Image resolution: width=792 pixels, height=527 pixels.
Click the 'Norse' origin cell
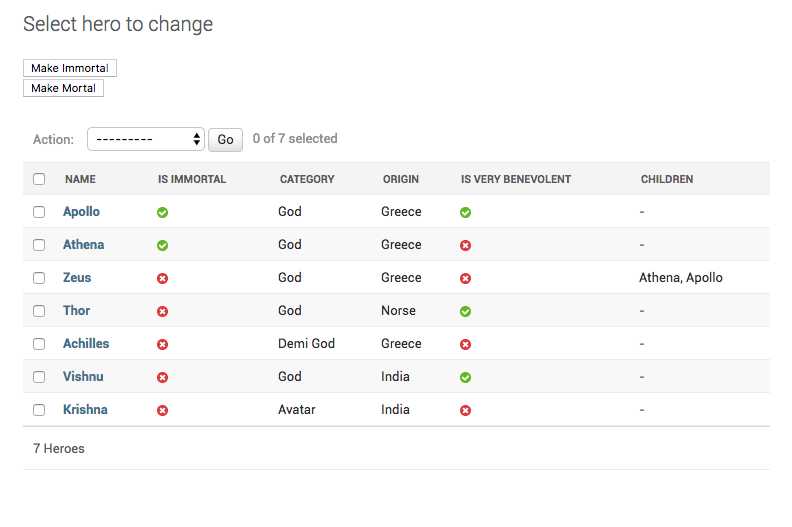pos(399,310)
